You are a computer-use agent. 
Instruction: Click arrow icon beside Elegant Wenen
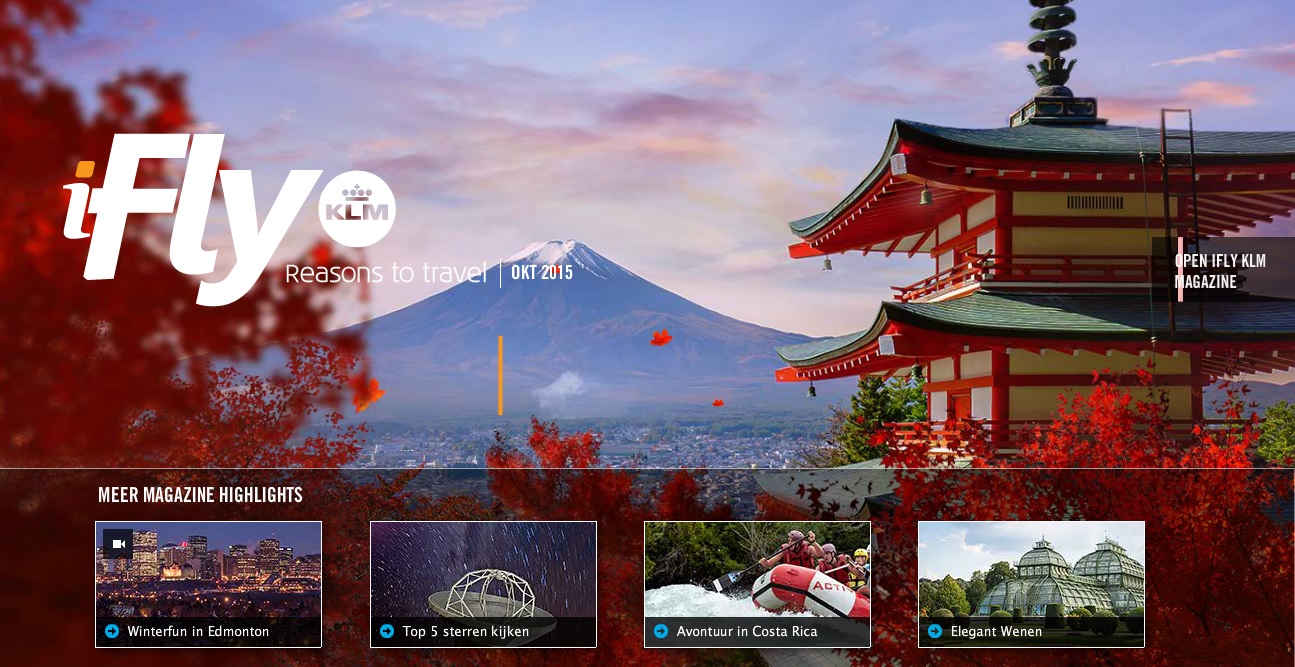coord(935,631)
